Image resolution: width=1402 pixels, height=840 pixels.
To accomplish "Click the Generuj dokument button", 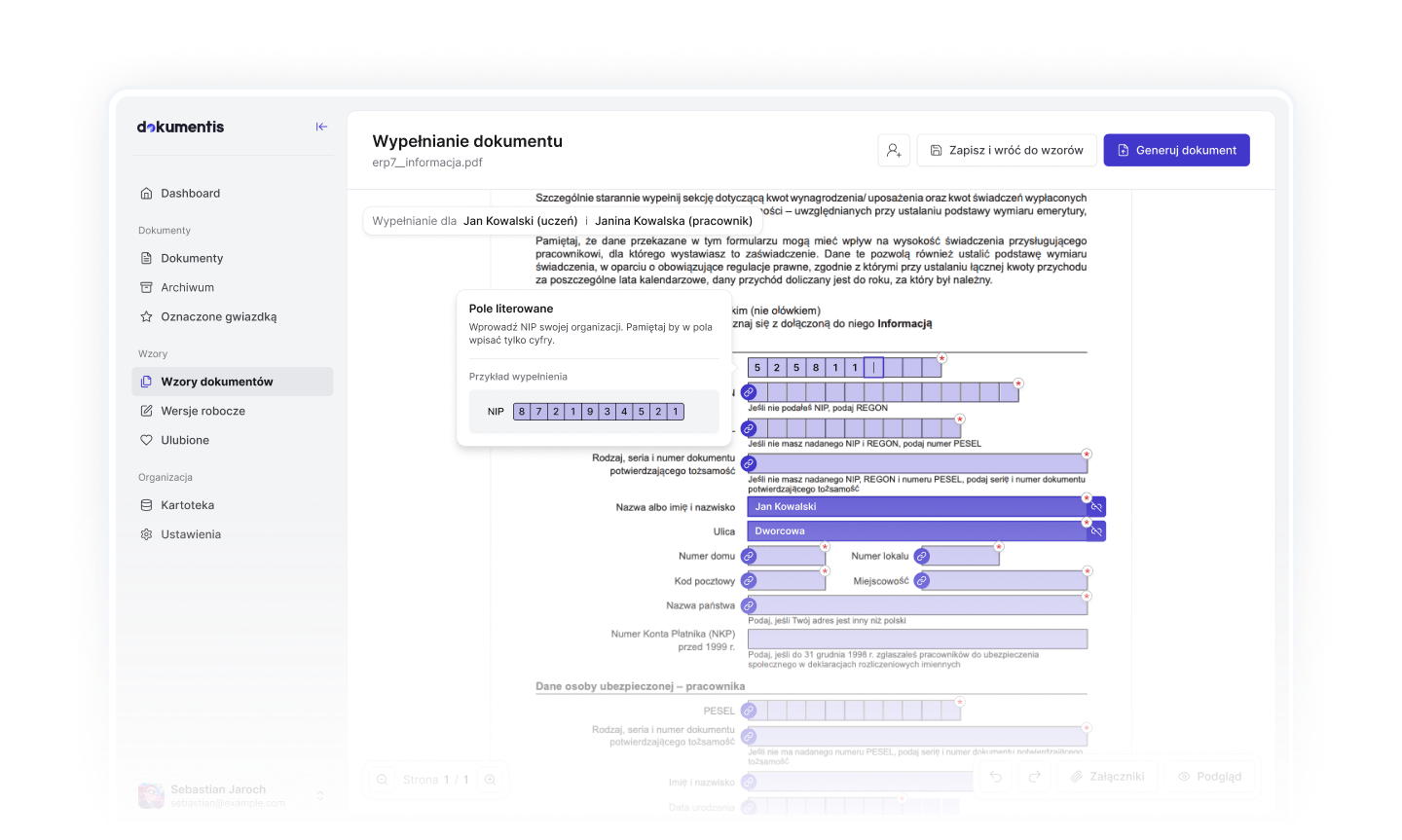I will tap(1176, 150).
